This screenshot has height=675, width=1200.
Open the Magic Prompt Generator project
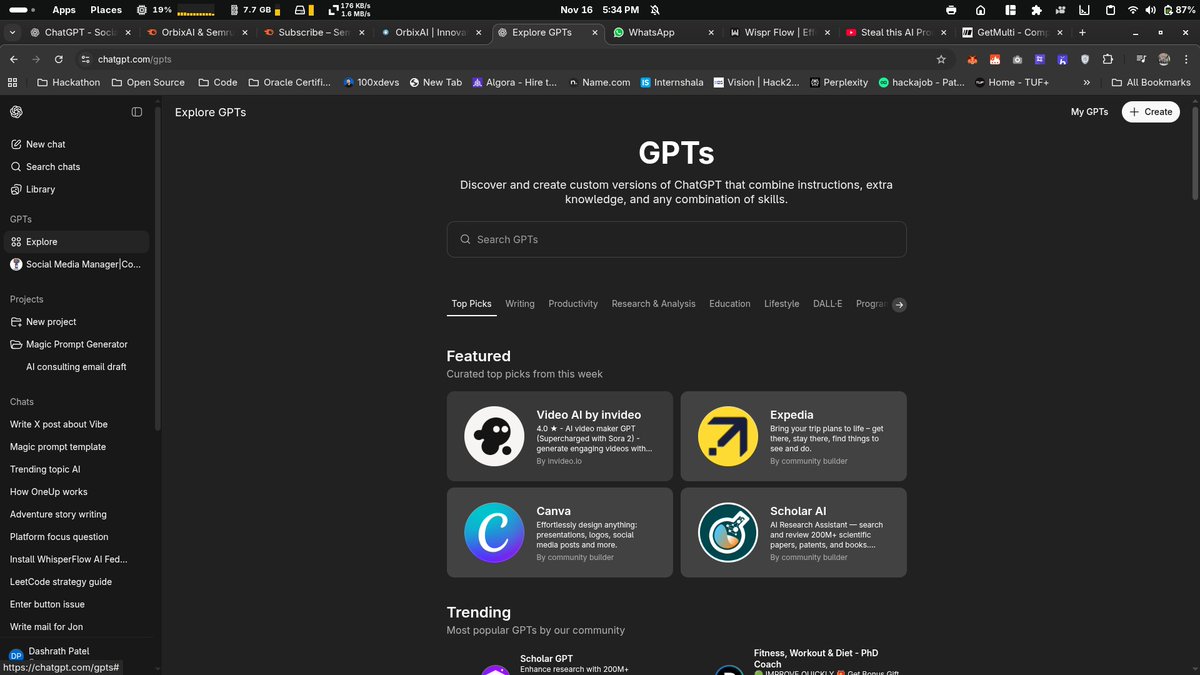[76, 344]
